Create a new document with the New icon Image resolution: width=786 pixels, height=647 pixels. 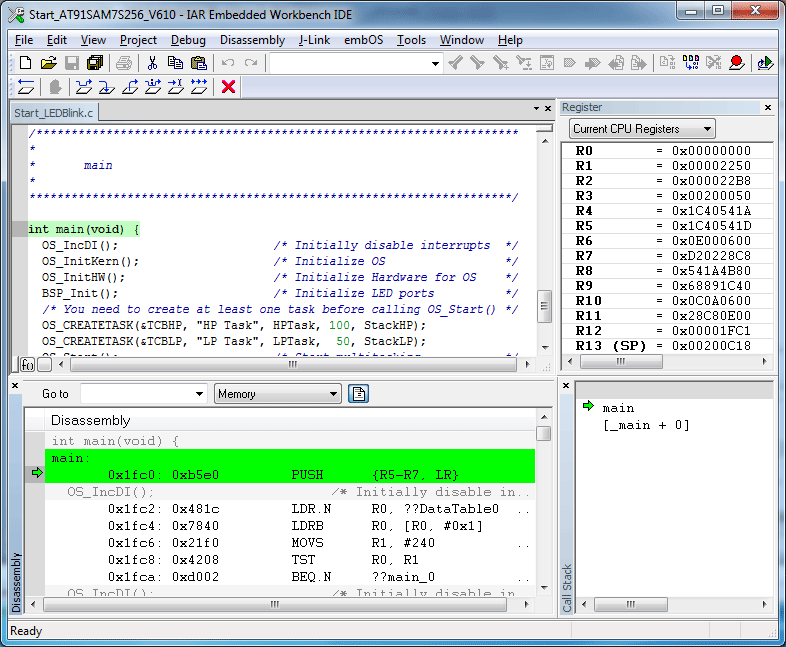coord(25,63)
